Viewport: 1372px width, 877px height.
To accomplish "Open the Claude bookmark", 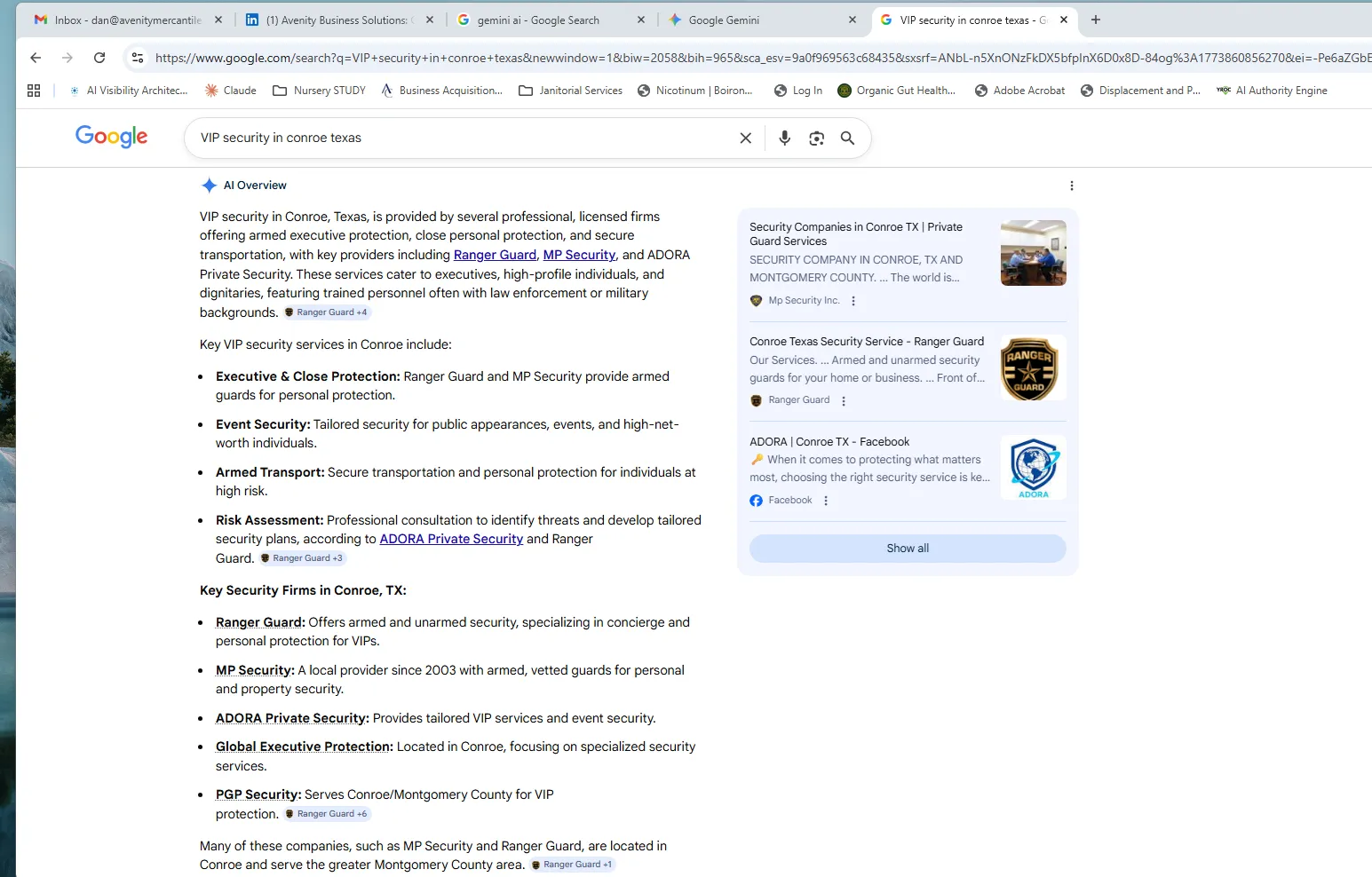I will pyautogui.click(x=231, y=91).
